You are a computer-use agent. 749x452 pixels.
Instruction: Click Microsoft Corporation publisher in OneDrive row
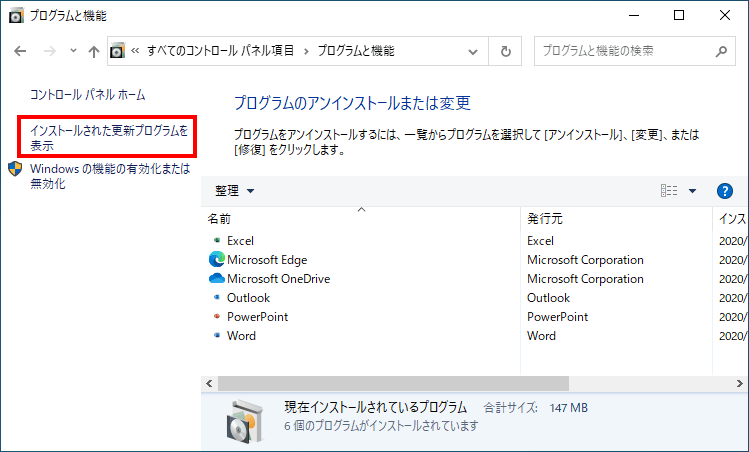pyautogui.click(x=585, y=279)
